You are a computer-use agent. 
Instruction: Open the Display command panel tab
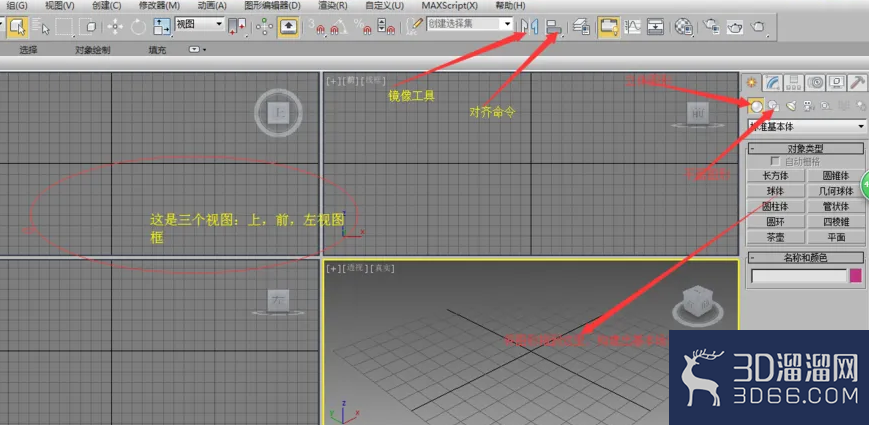[x=836, y=83]
